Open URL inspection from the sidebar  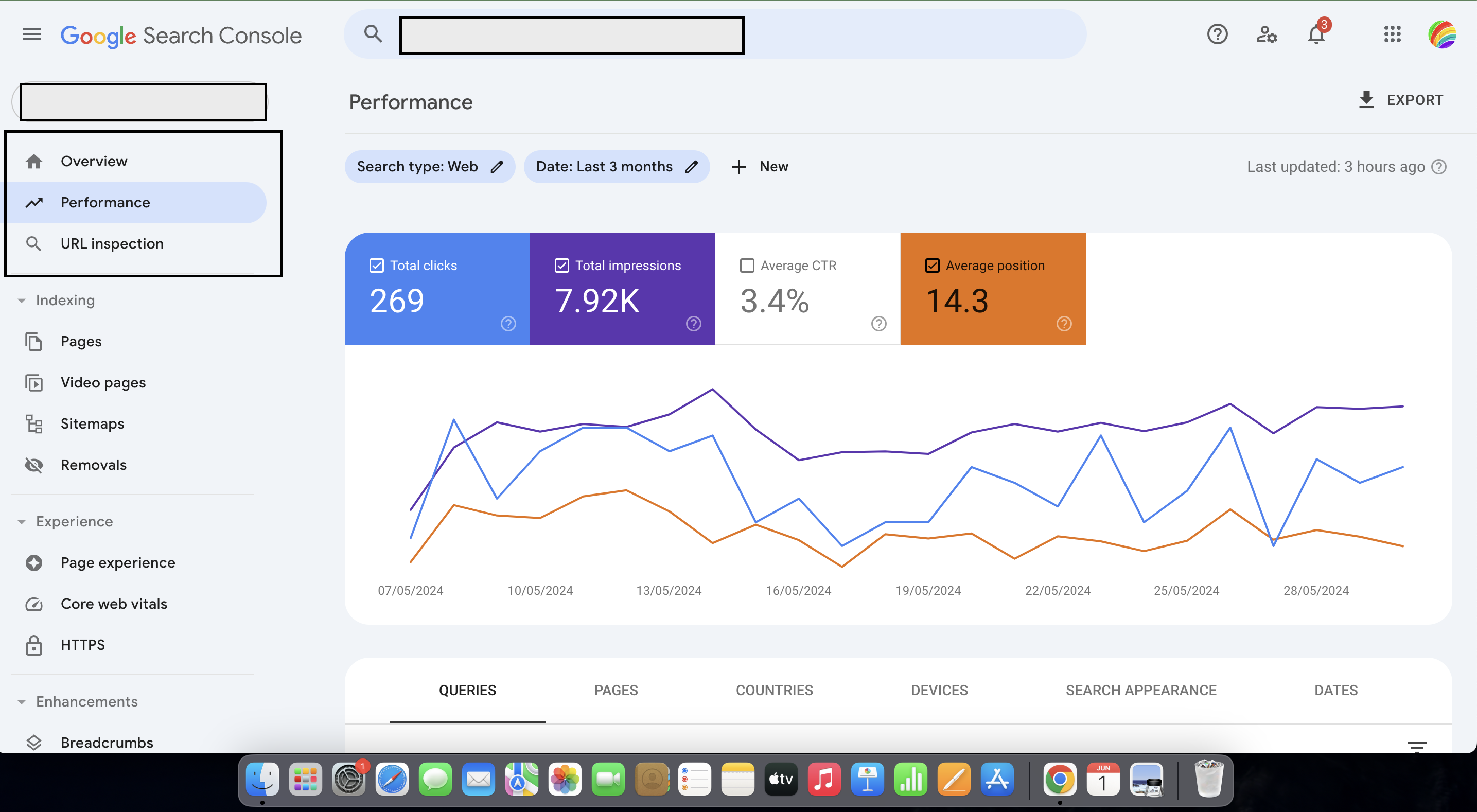pos(112,243)
